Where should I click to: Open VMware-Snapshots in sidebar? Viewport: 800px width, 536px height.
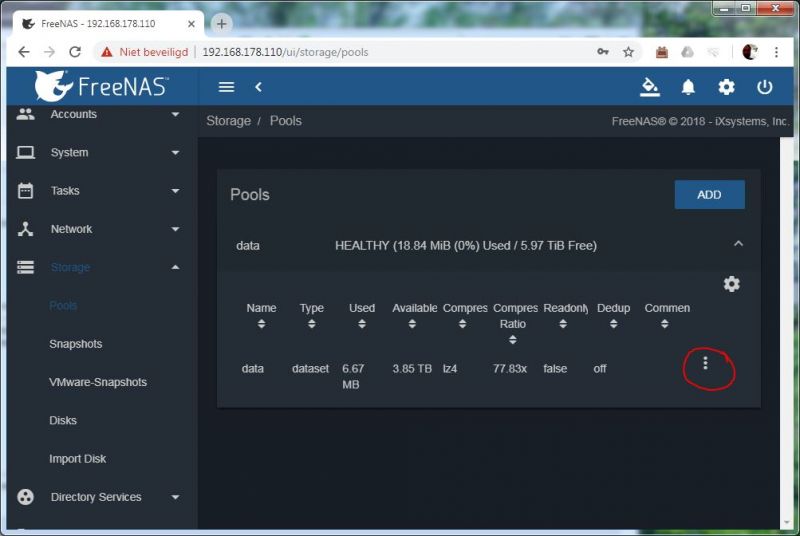pos(98,382)
